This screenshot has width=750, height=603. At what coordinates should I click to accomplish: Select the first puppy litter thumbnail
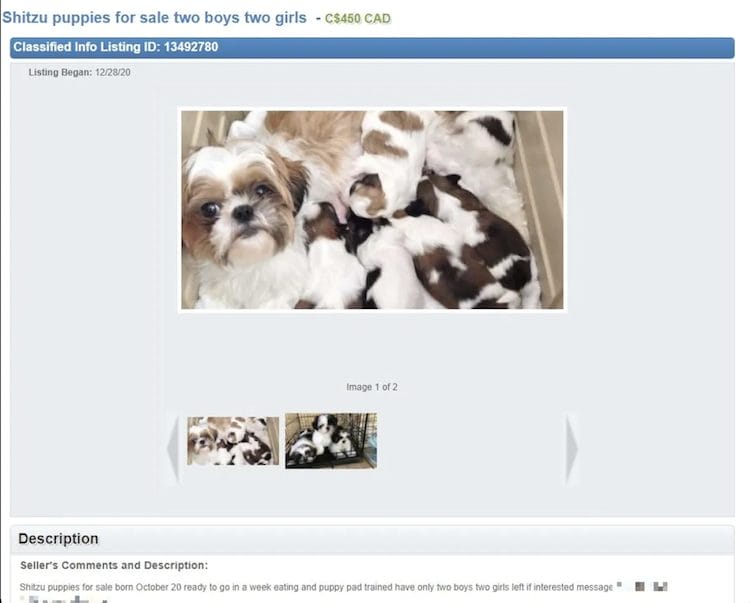tap(233, 441)
